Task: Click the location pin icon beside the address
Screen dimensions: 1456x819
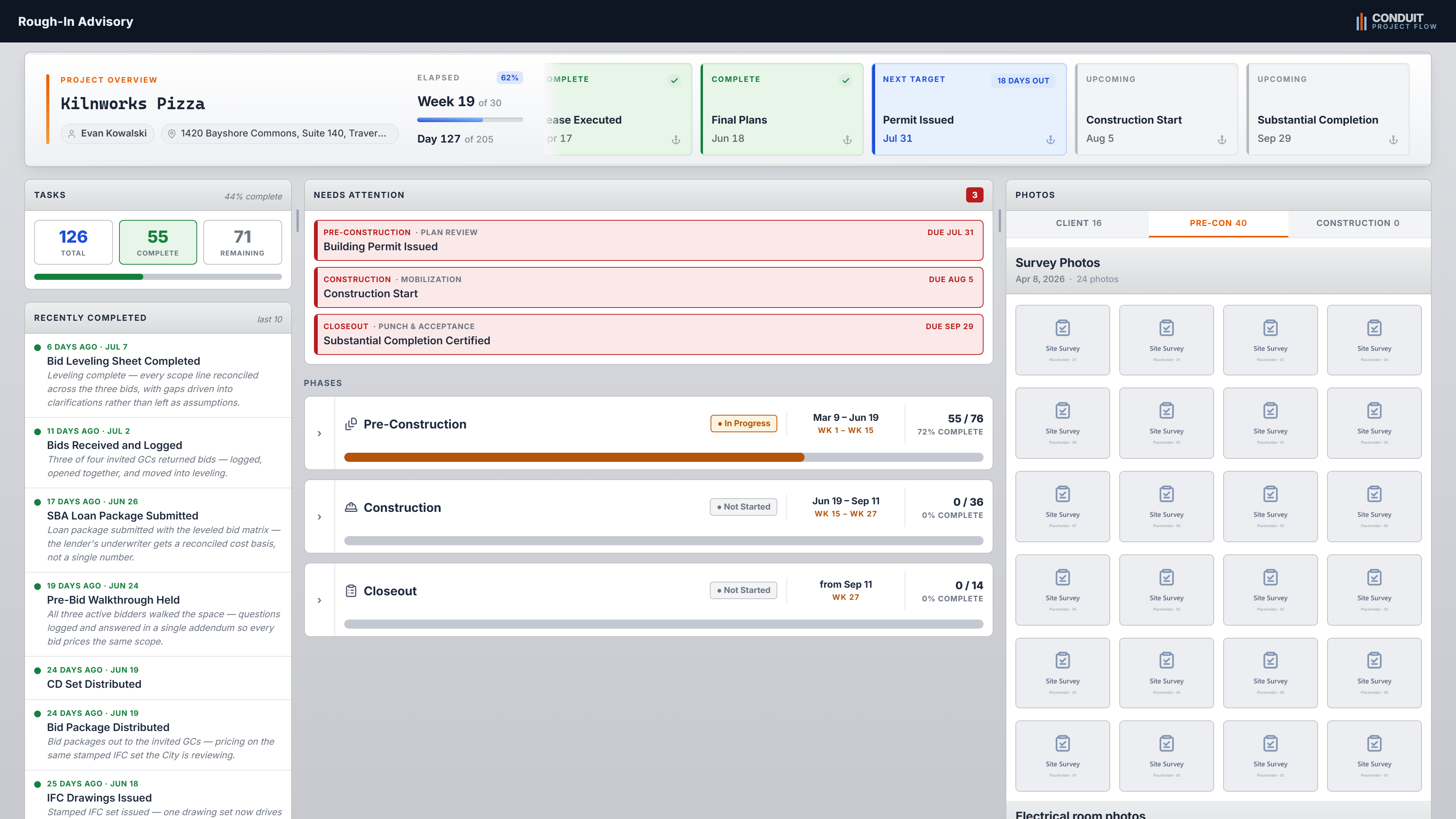Action: coord(172,134)
